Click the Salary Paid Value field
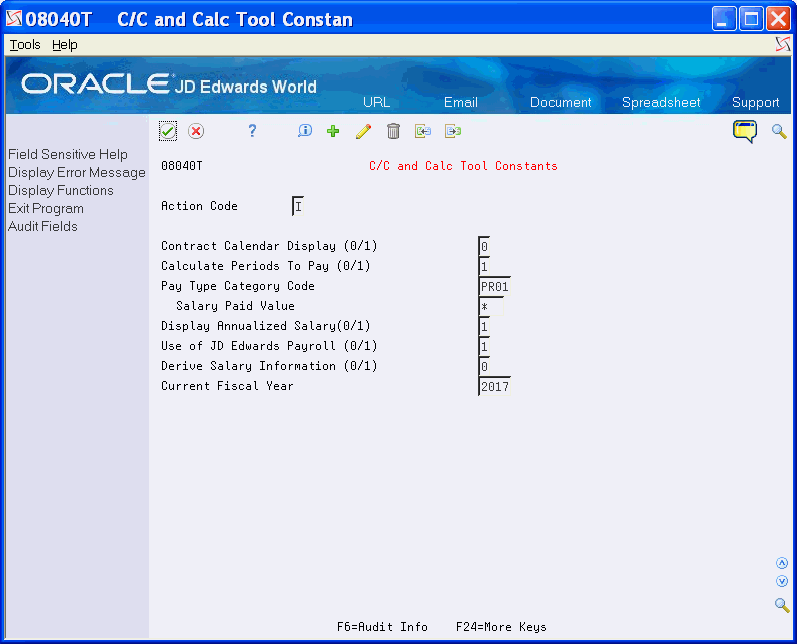Viewport: 797px width, 644px height. click(x=492, y=306)
